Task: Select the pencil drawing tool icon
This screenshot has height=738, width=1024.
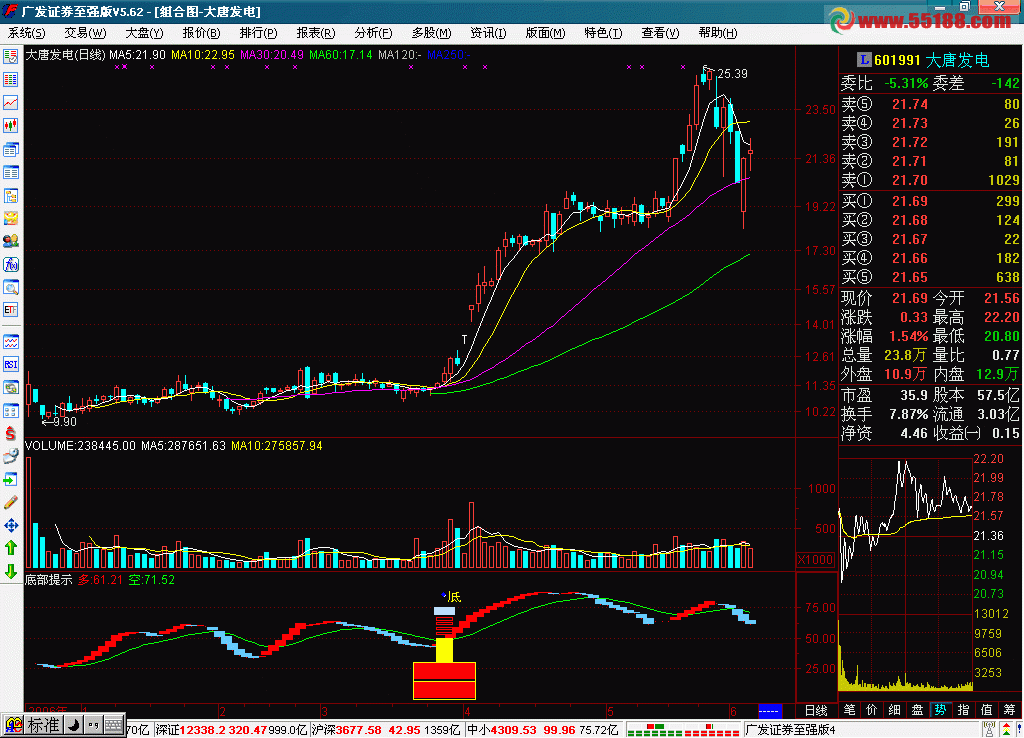Action: (10, 502)
